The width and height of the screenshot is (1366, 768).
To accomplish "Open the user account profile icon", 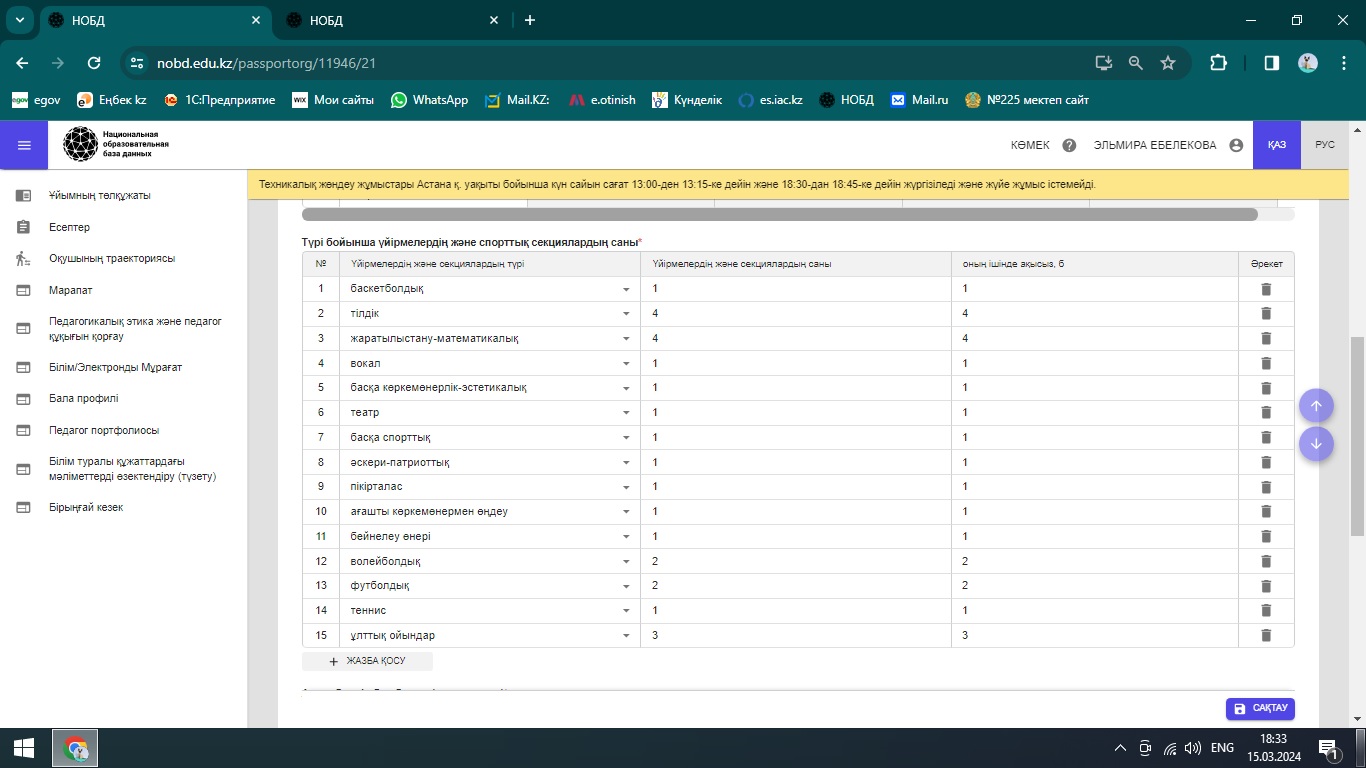I will click(x=1236, y=145).
